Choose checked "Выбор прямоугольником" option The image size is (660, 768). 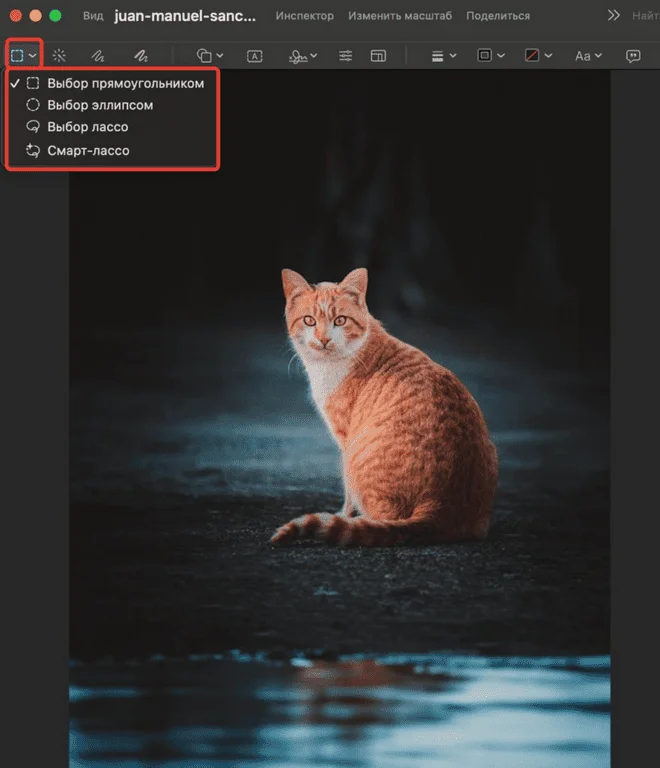click(x=125, y=84)
